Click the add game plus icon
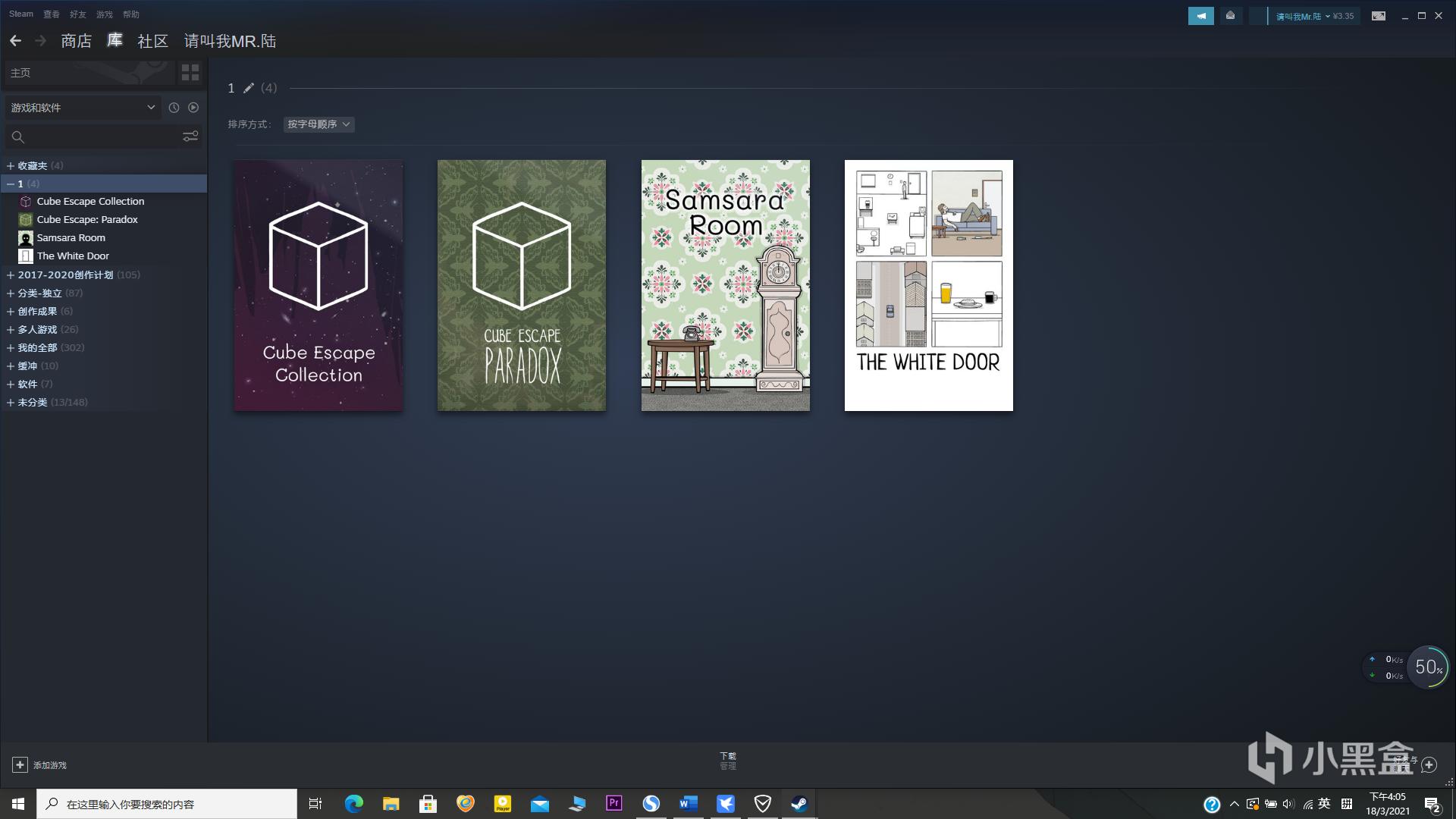This screenshot has height=819, width=1456. pos(20,764)
